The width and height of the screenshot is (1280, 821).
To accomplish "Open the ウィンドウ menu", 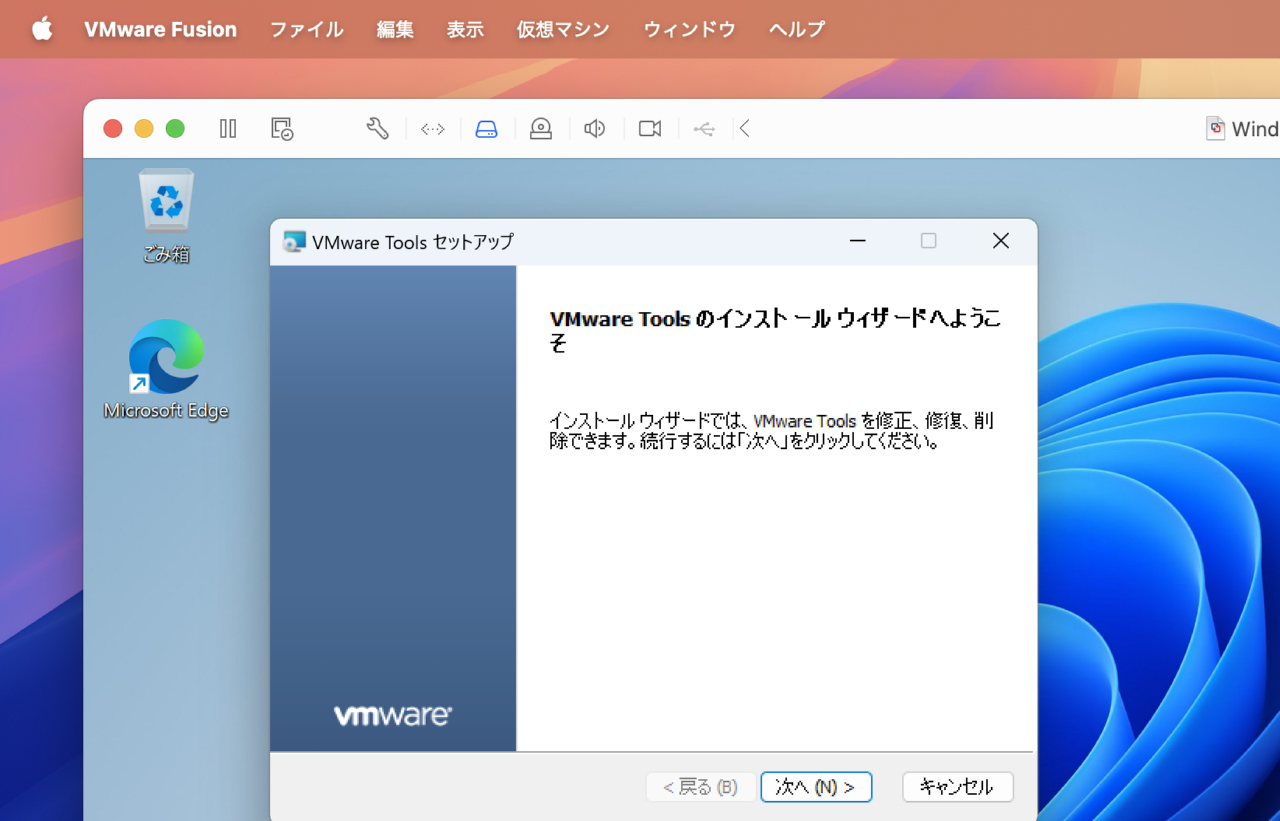I will 689,29.
